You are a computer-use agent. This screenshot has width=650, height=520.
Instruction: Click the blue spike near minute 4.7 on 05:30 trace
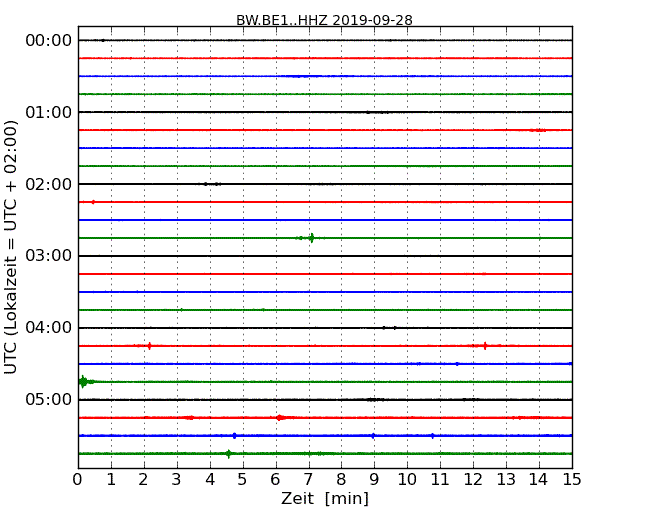235,435
